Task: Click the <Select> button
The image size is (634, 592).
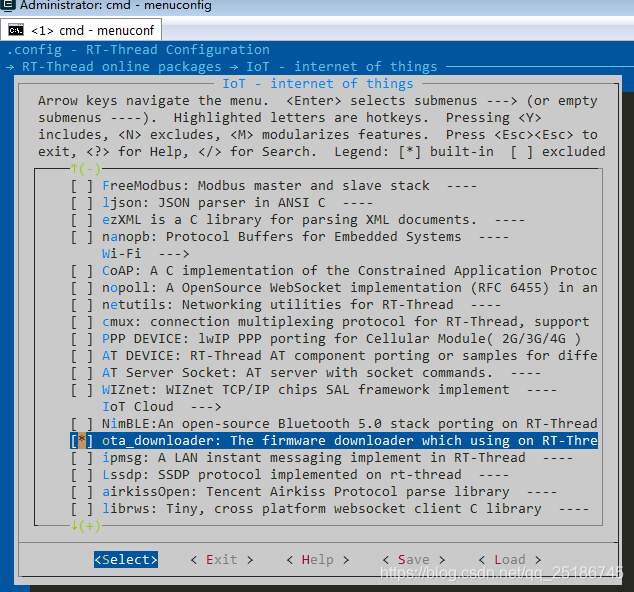Action: 126,560
